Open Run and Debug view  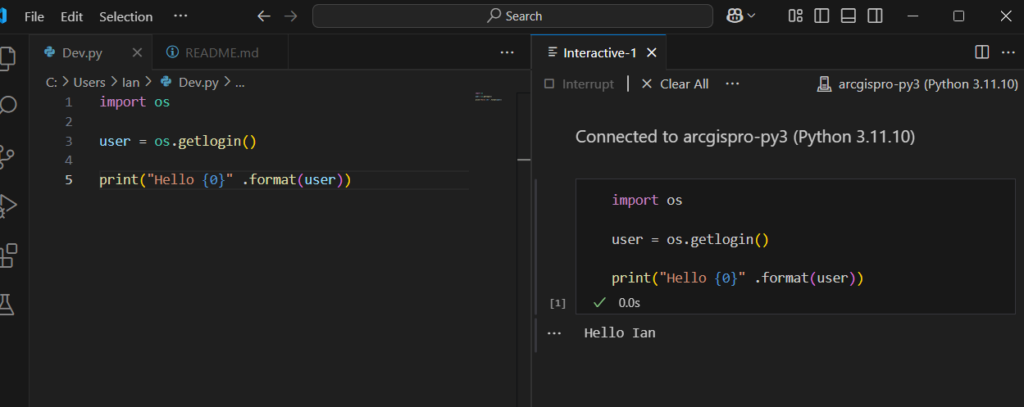[8, 204]
